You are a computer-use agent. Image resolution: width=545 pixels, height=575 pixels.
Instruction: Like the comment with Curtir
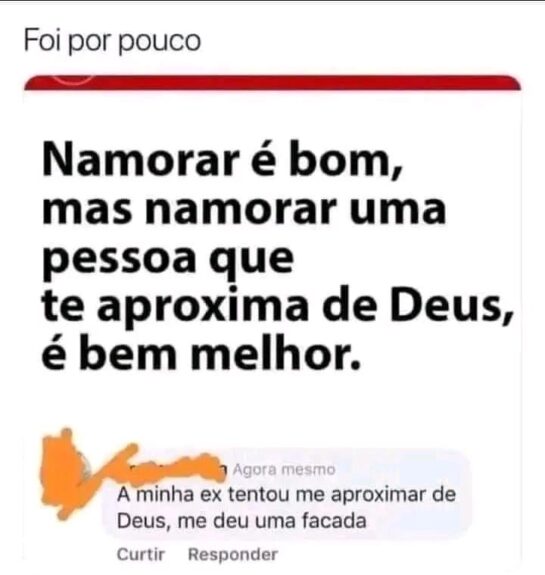(141, 554)
